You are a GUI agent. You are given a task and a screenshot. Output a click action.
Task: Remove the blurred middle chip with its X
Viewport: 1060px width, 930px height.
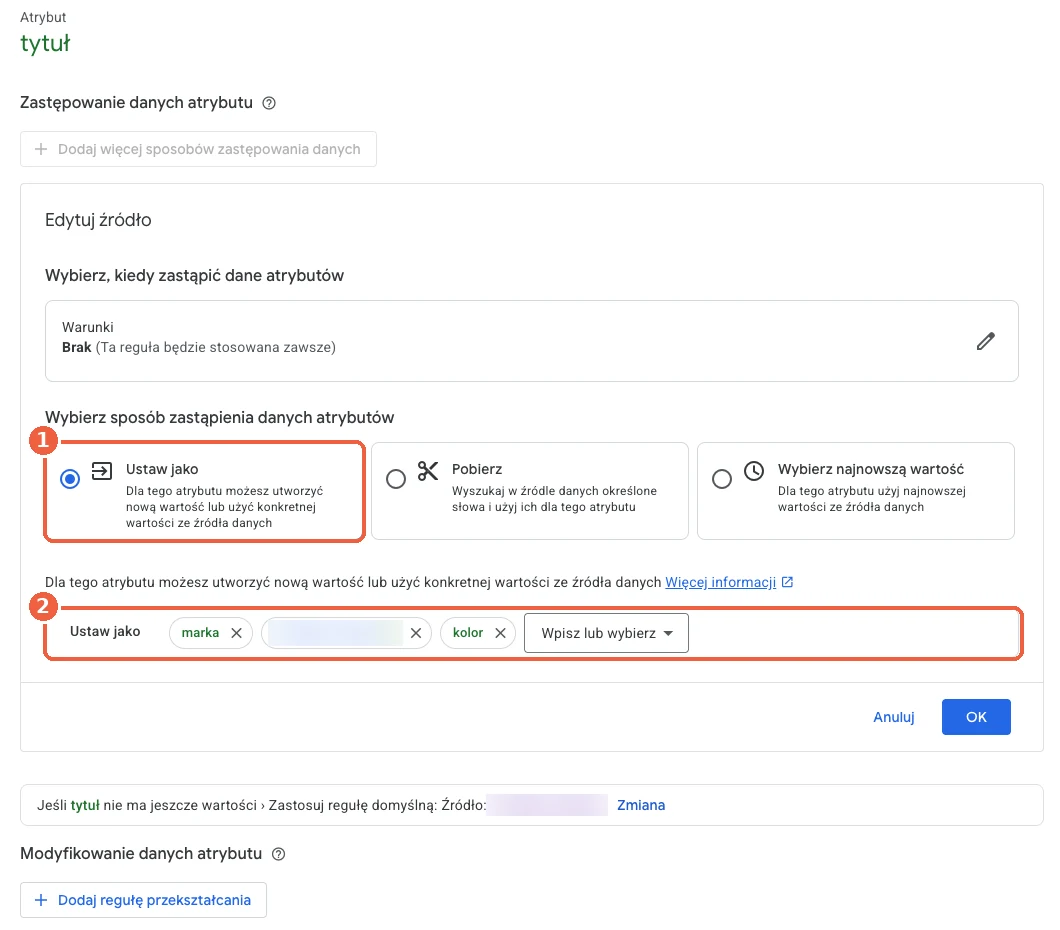click(416, 633)
